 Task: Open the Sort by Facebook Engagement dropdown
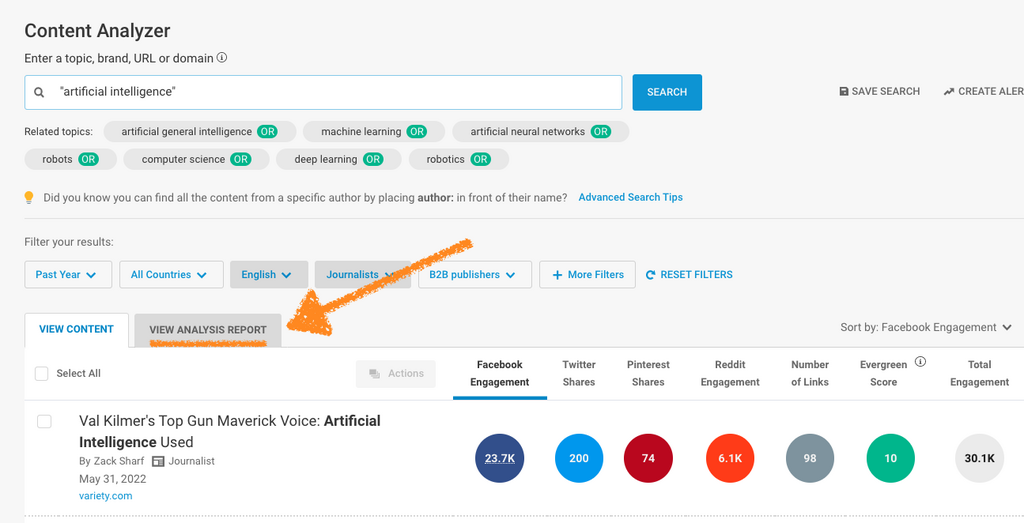pos(926,327)
